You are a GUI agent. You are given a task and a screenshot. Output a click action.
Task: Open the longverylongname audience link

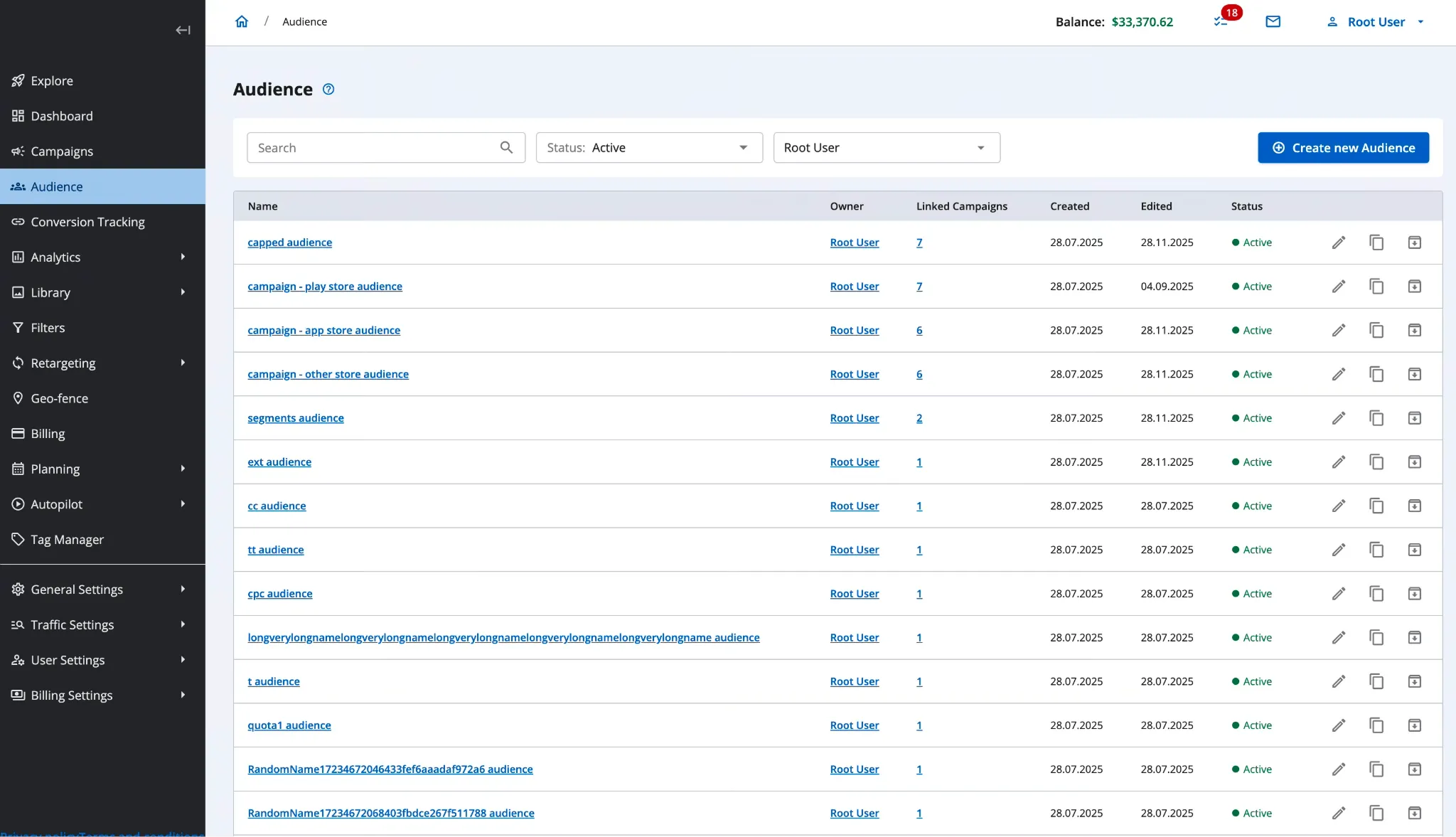click(503, 637)
